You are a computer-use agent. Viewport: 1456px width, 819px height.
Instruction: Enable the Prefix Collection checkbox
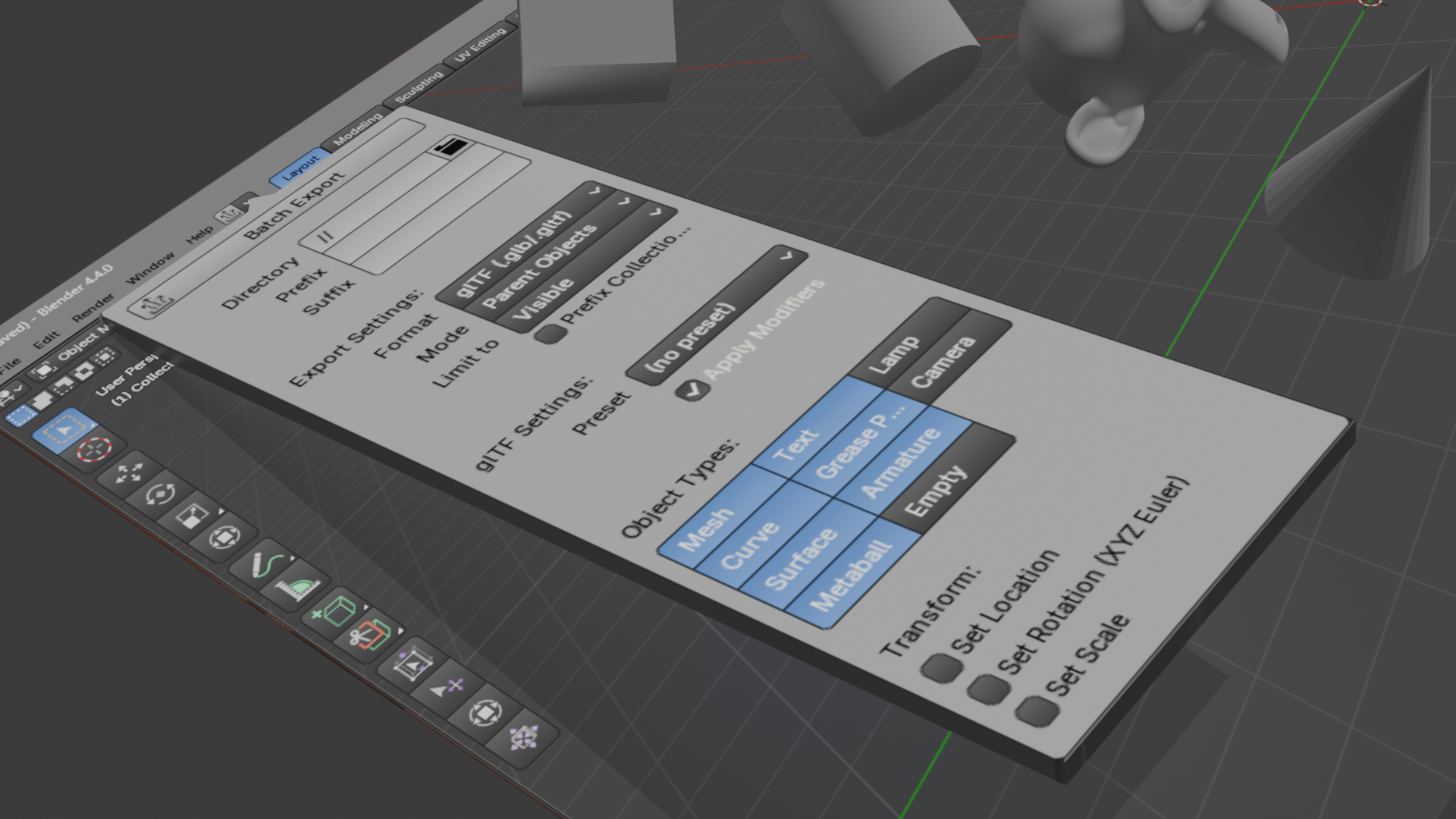point(549,333)
